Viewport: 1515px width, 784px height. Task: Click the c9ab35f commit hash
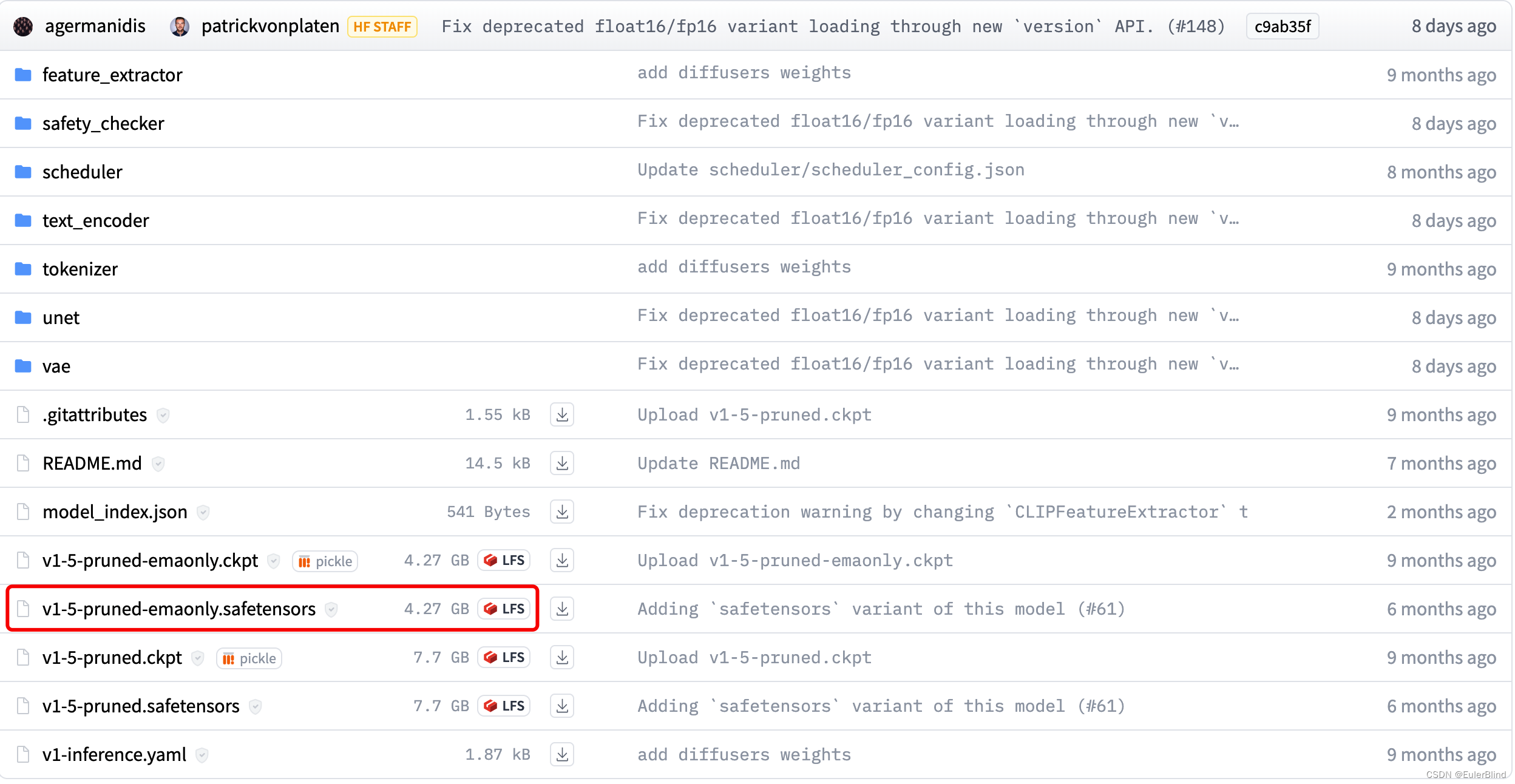1282,26
